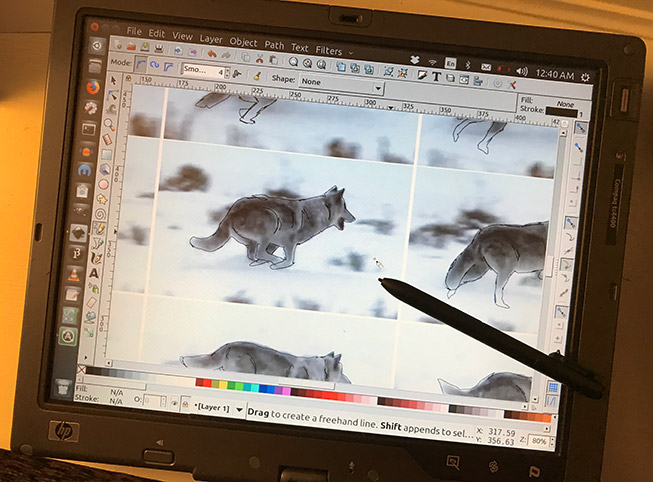This screenshot has height=482, width=653.
Task: Toggle the grid display button bottom right
Action: [x=553, y=387]
